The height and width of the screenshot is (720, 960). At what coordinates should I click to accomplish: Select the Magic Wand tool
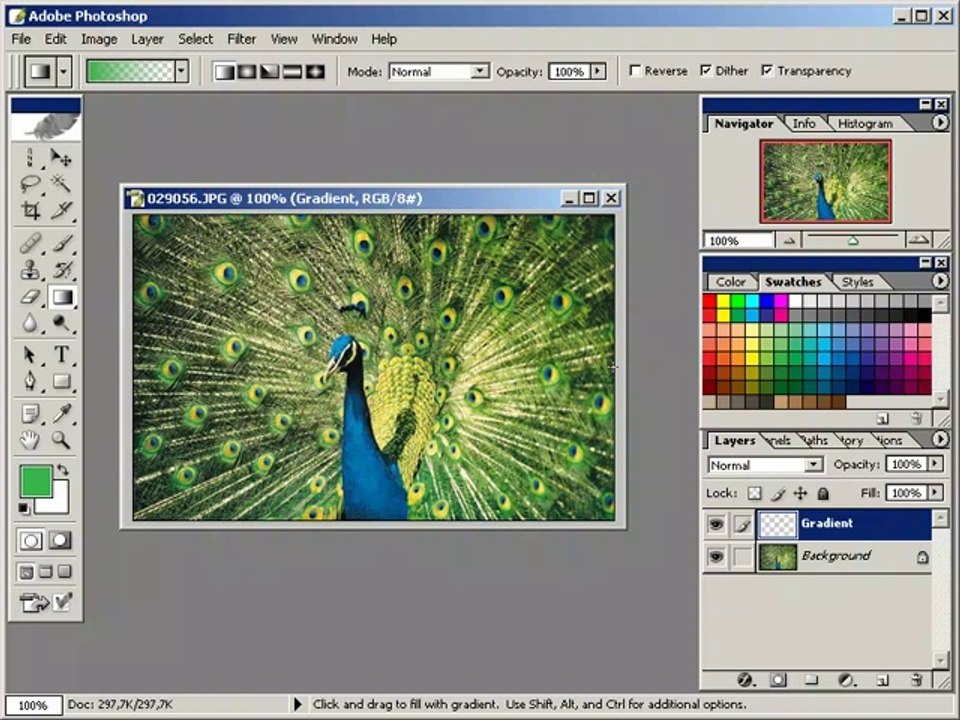pos(61,184)
